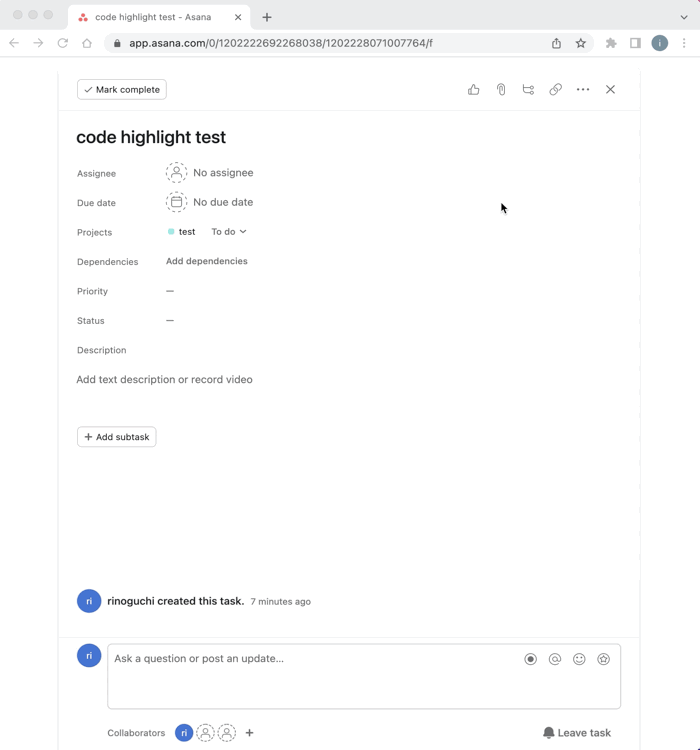
Task: Open a new browser tab
Action: coord(267,17)
